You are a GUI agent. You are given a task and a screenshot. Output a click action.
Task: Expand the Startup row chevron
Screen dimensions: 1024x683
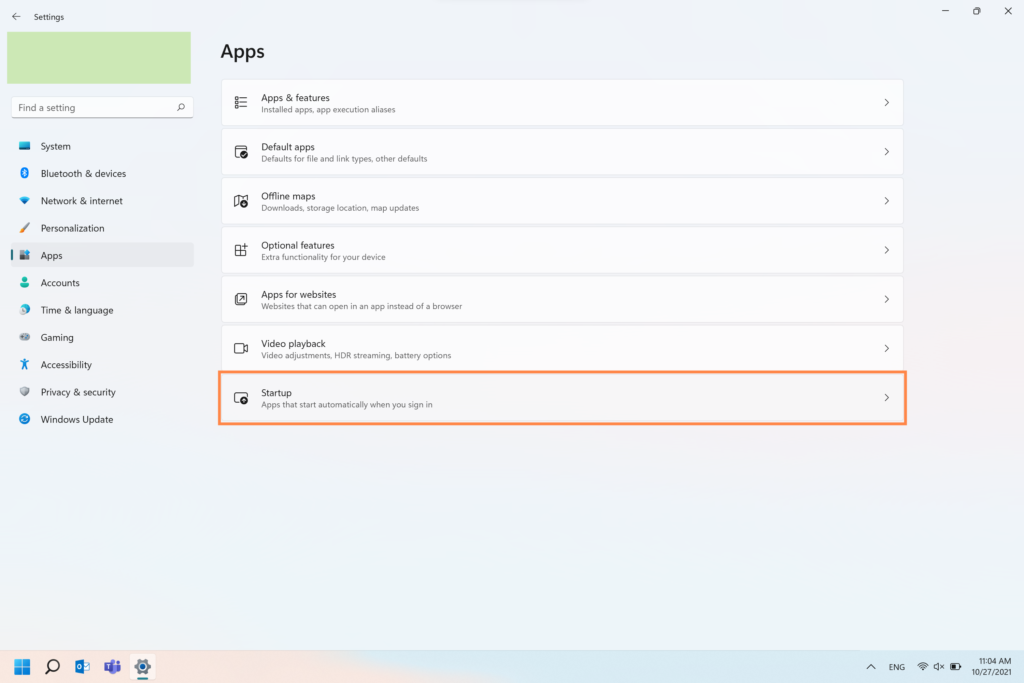point(886,398)
